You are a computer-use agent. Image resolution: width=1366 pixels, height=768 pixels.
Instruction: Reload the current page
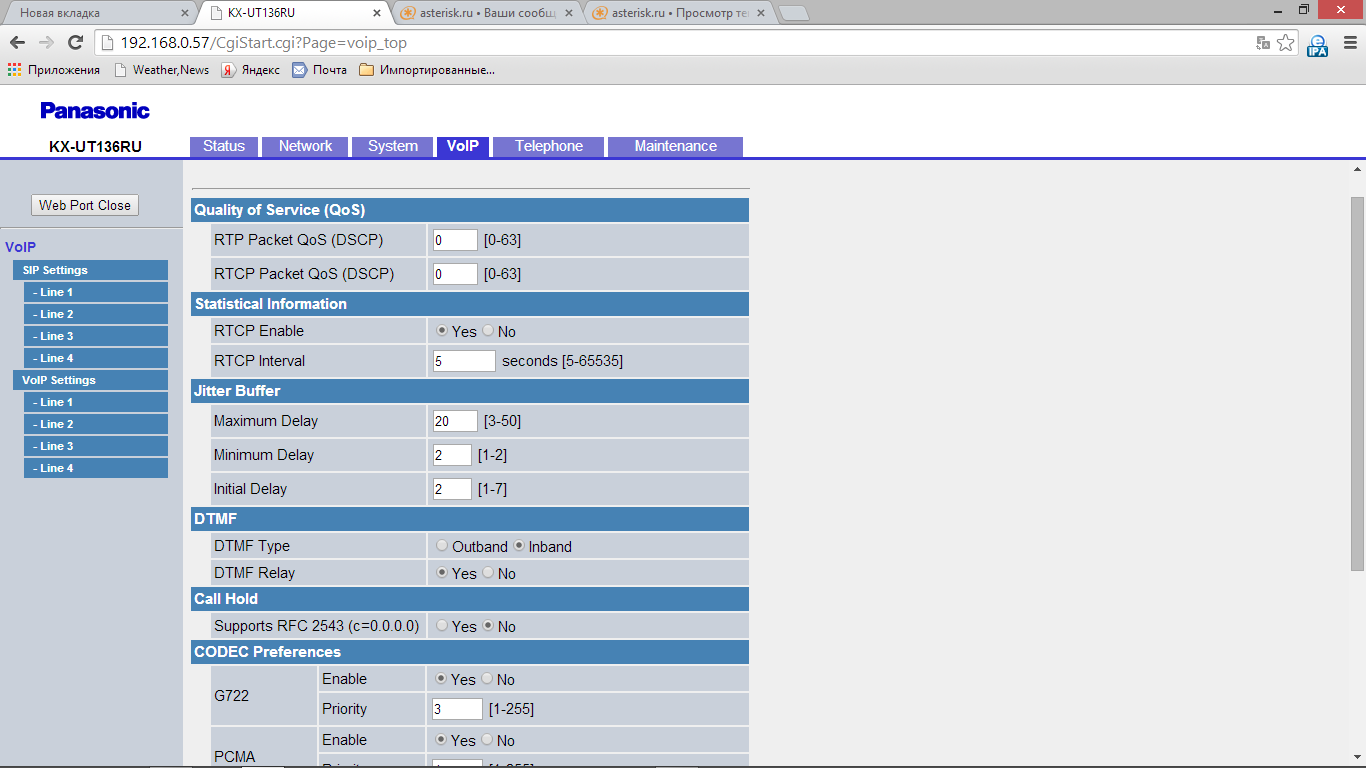(x=75, y=43)
